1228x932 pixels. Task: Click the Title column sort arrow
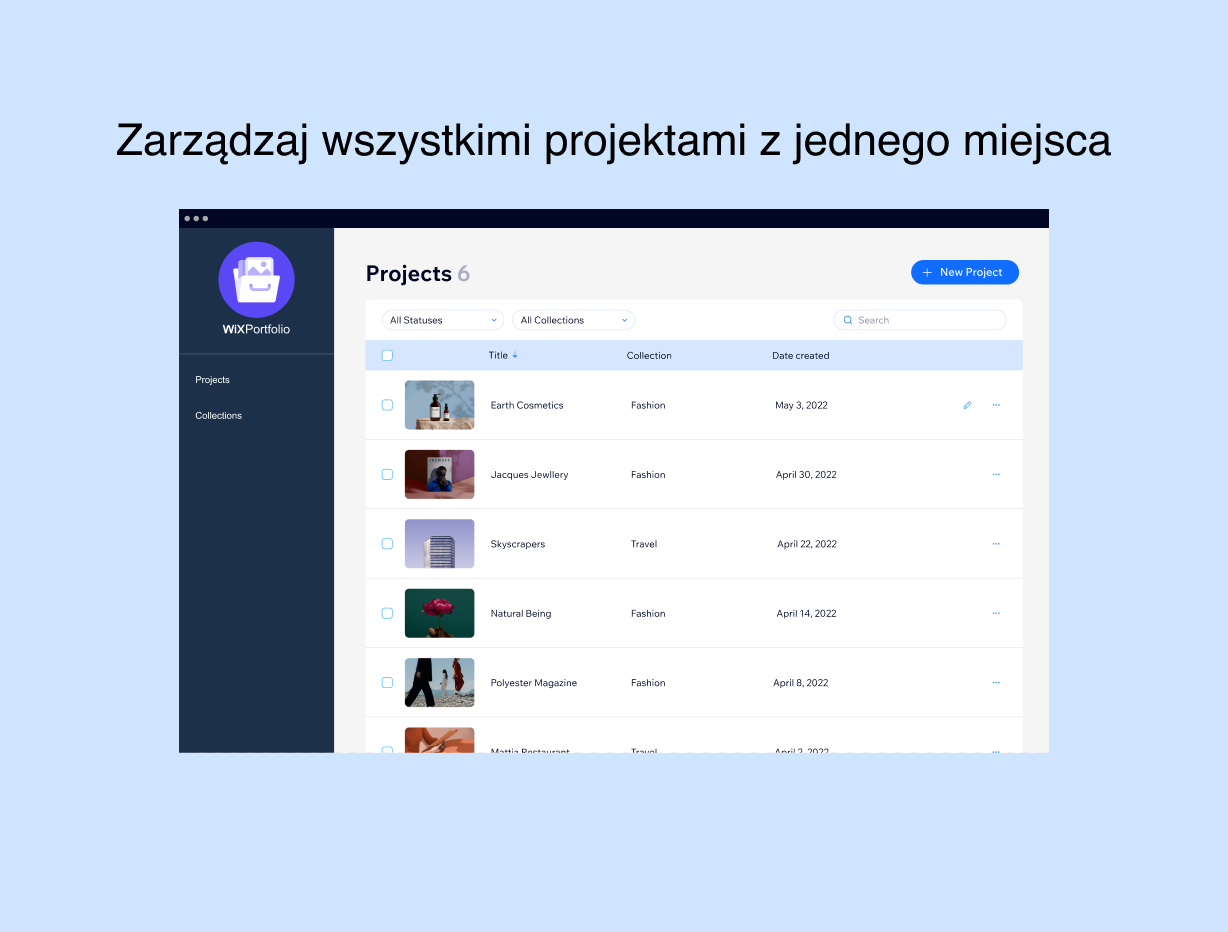coord(515,356)
